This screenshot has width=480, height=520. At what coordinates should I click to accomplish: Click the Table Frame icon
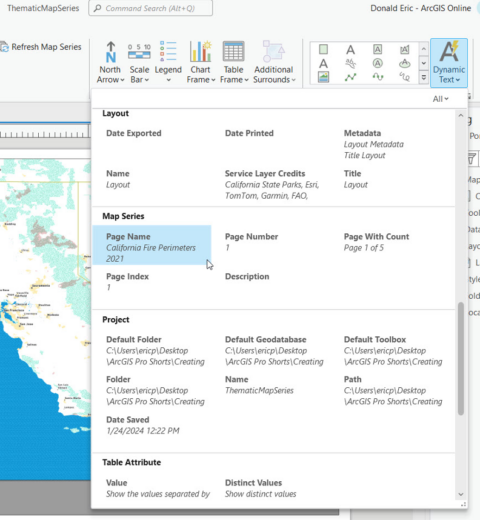[x=233, y=51]
